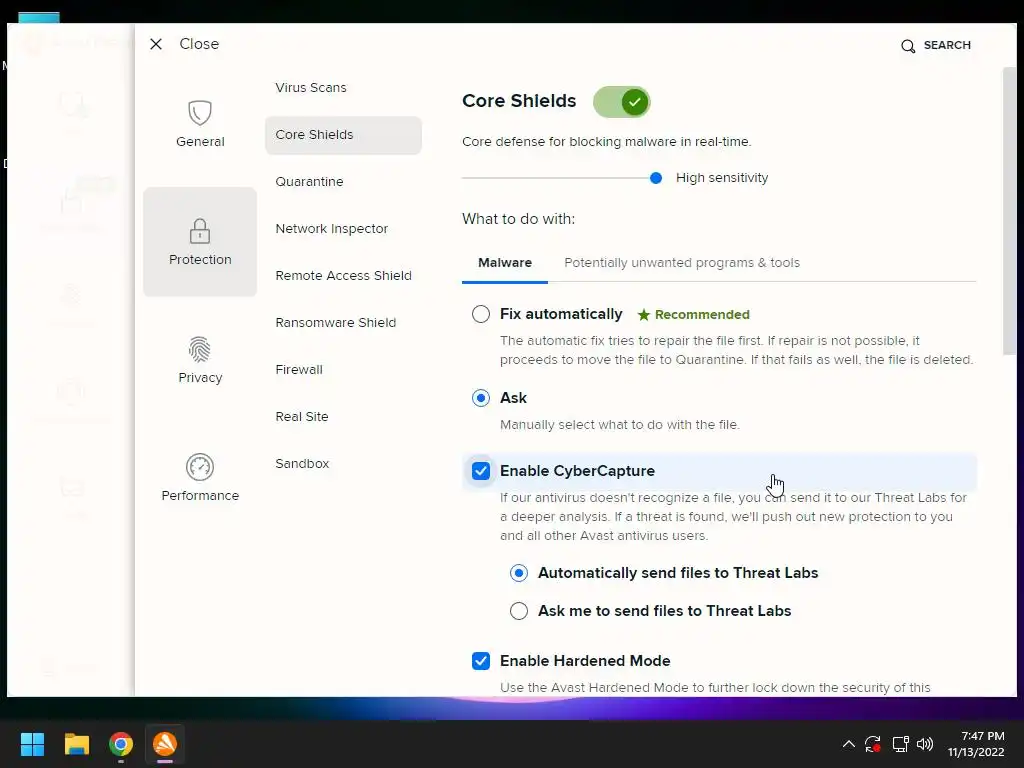The width and height of the screenshot is (1024, 768).
Task: Open Network Inspector settings
Action: (x=332, y=229)
